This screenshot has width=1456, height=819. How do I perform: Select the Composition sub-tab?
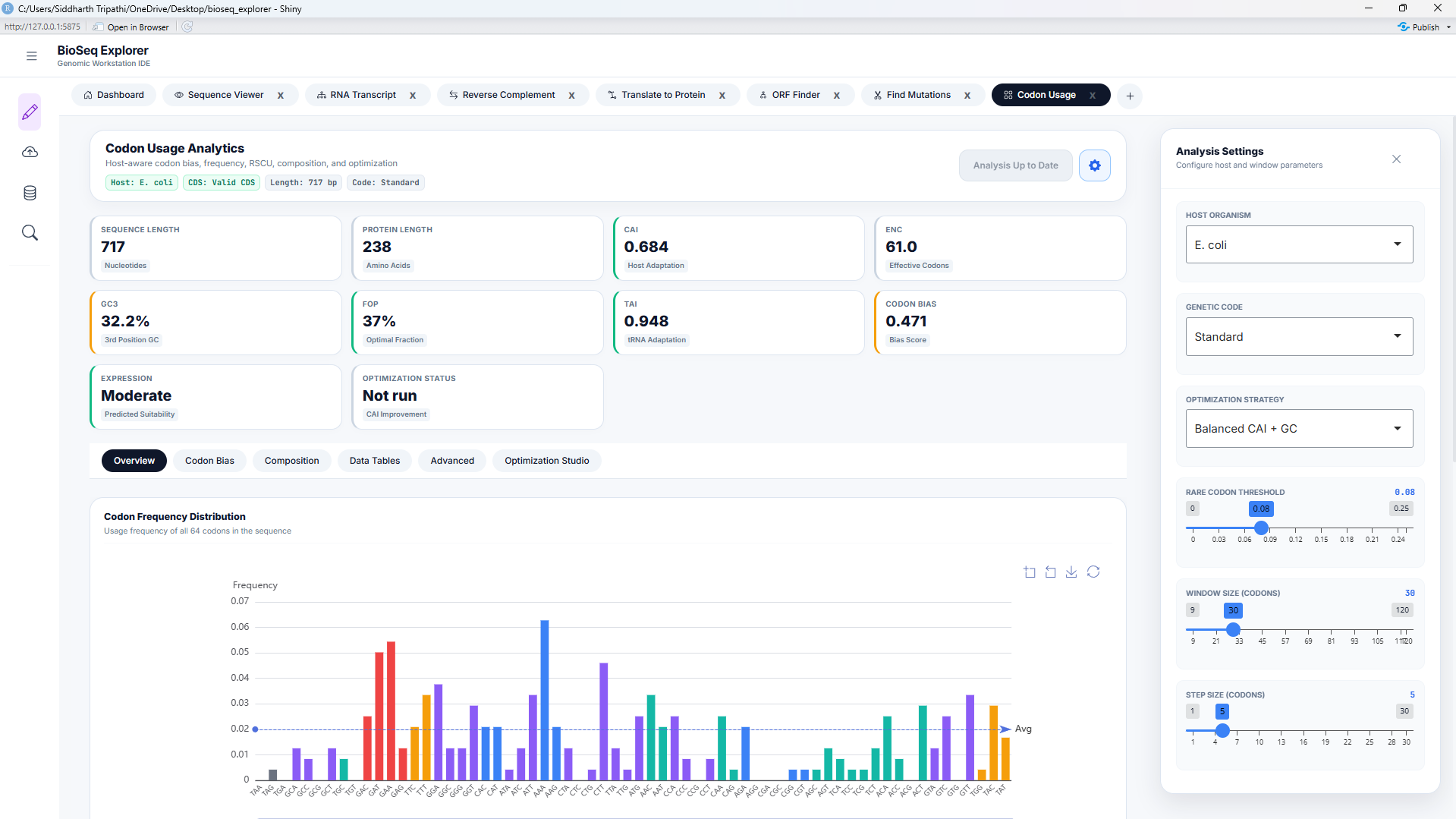point(291,461)
